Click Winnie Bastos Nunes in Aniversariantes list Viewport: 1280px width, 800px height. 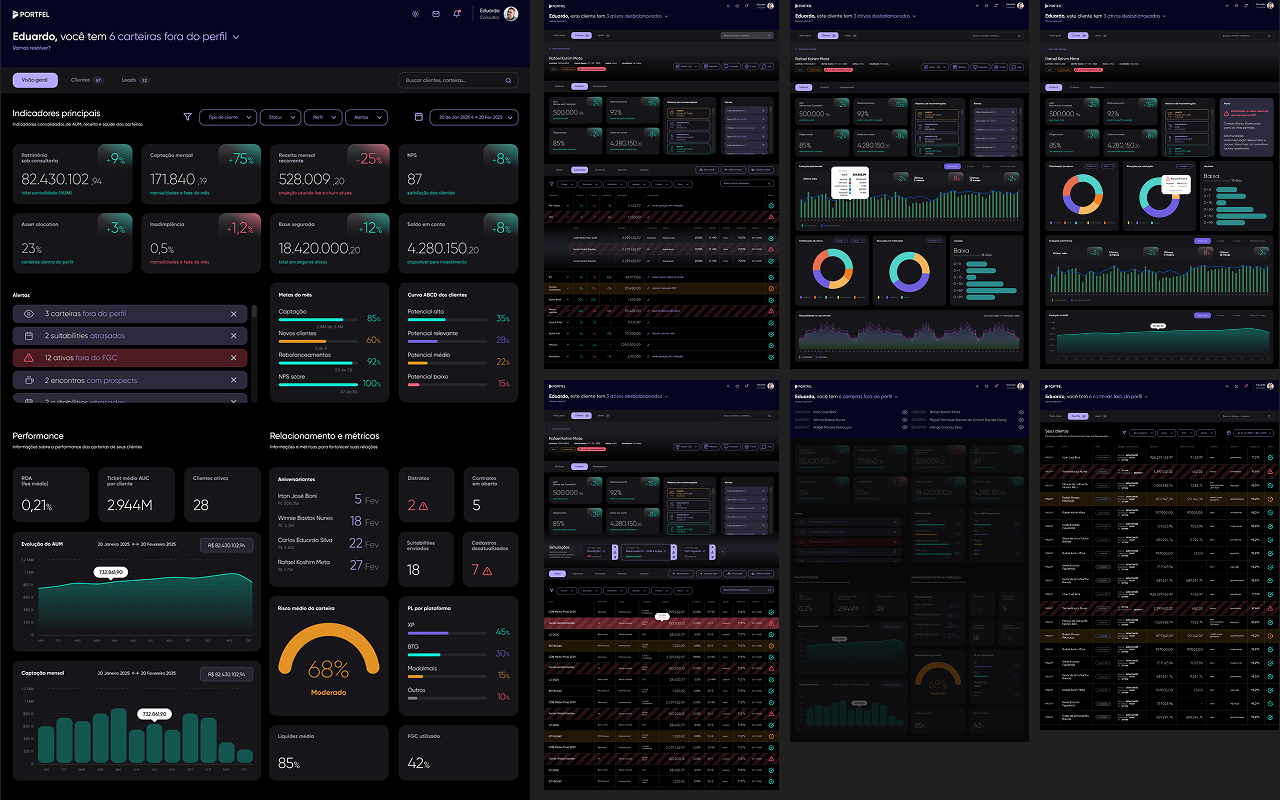tap(305, 518)
